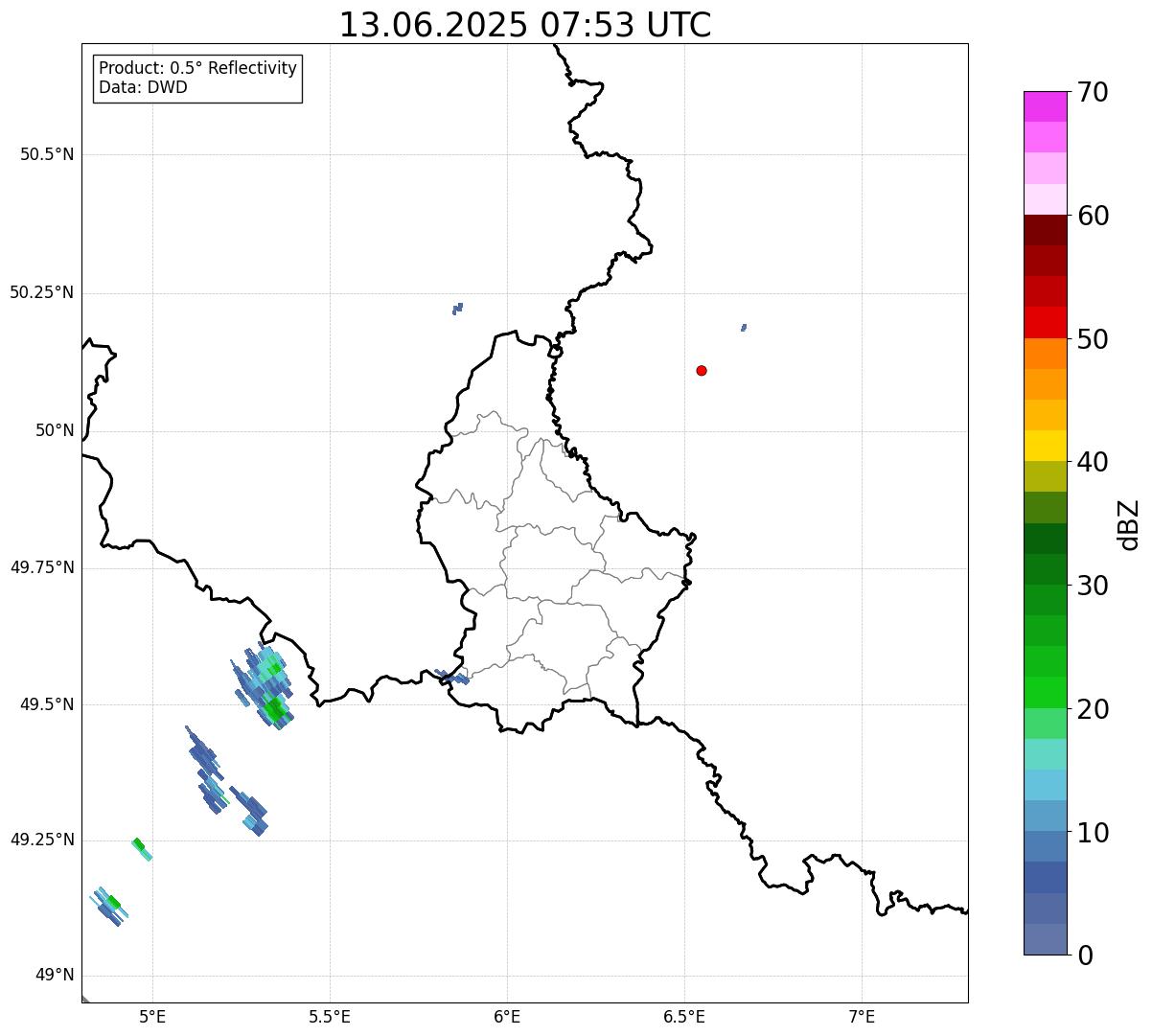Click the 6.5°E longitude label
The image size is (1152, 1036).
(684, 1016)
